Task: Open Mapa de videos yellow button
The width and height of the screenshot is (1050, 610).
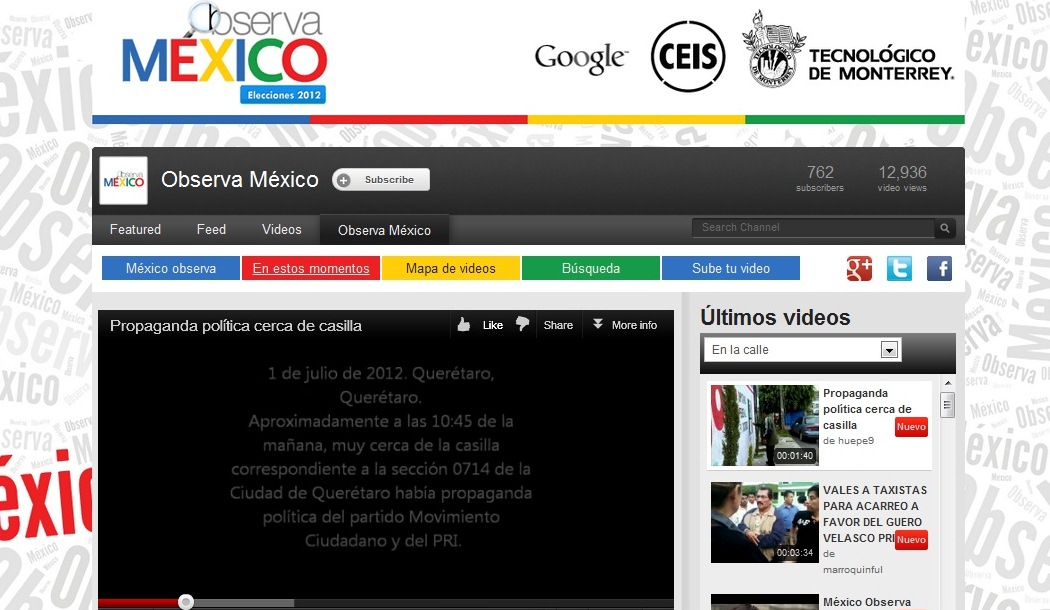Action: pos(451,269)
